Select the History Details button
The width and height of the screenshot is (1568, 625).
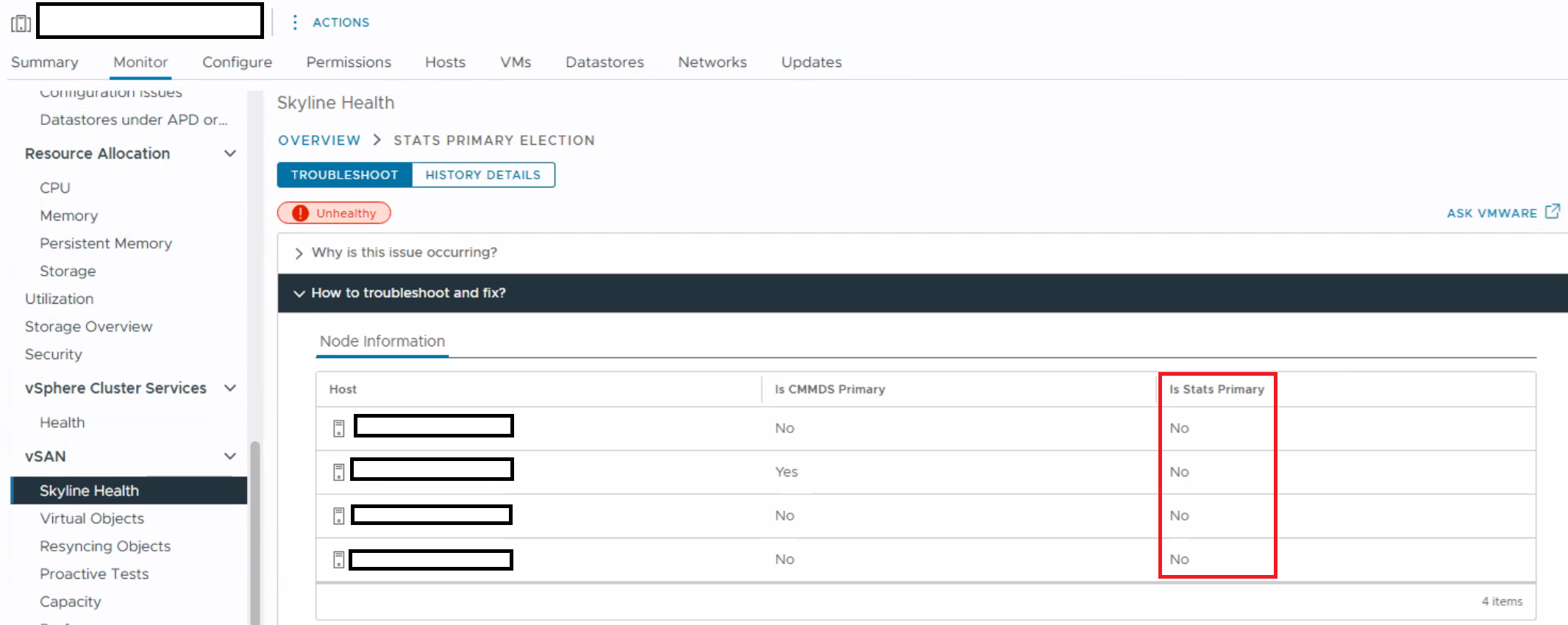[482, 175]
